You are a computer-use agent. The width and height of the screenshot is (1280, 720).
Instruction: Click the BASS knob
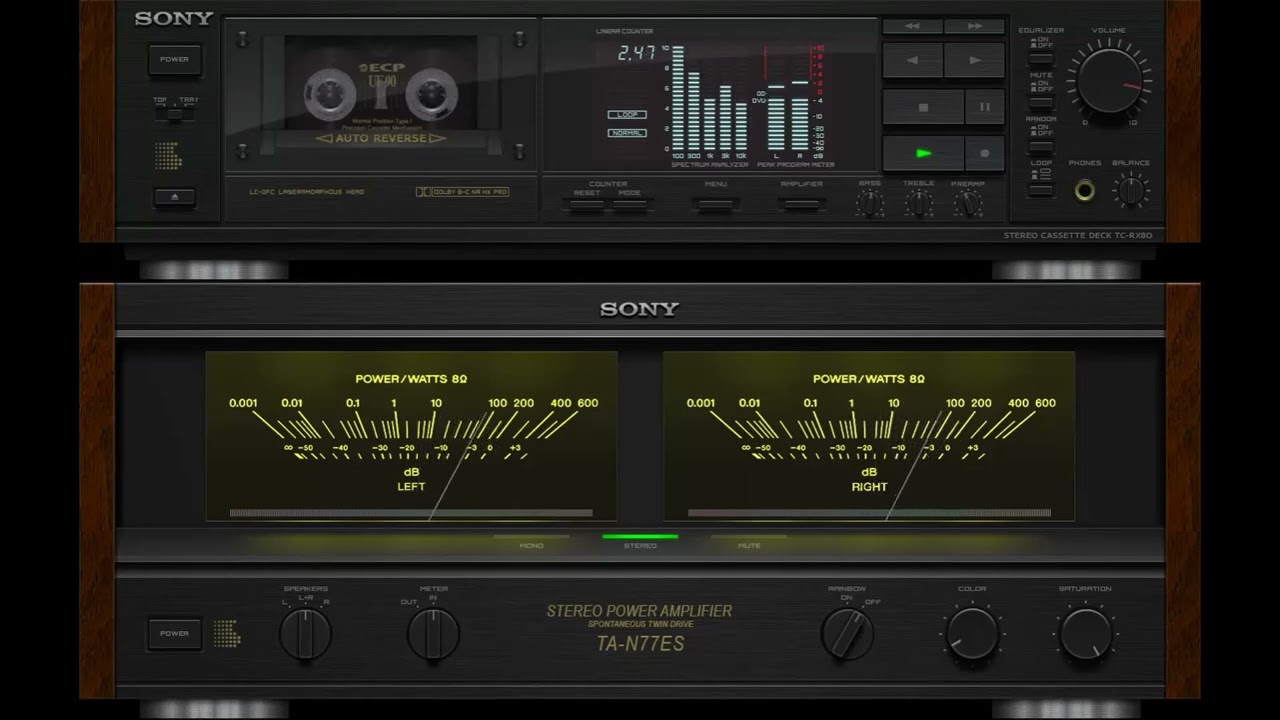pos(870,203)
